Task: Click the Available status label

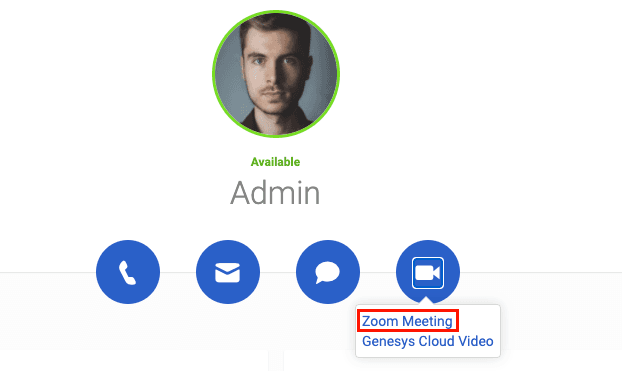Action: pyautogui.click(x=275, y=162)
